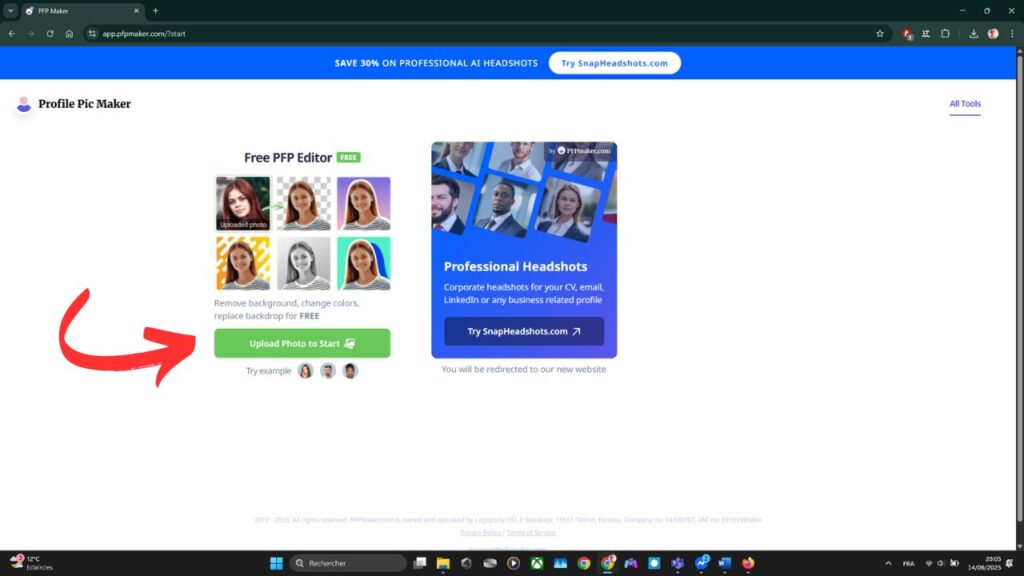Click the browser forward arrow
Viewport: 1024px width, 576px height.
31,33
